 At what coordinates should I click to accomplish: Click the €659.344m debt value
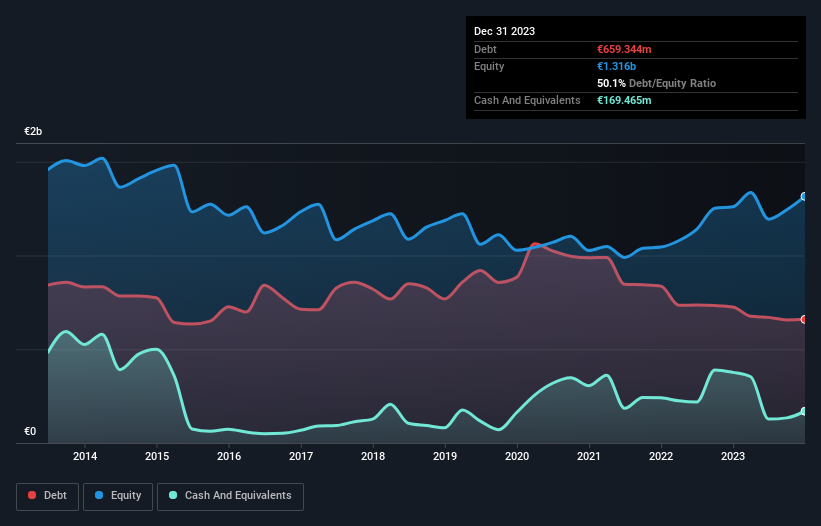coord(624,49)
